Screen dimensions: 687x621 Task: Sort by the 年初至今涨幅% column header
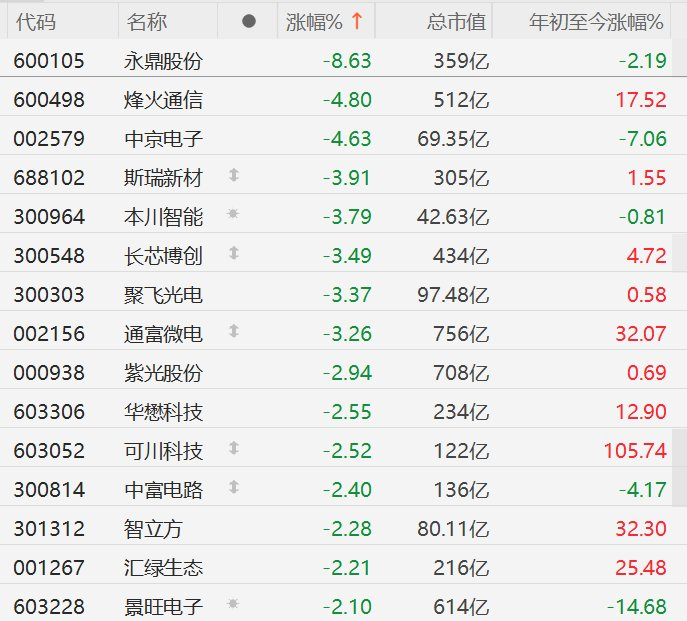click(596, 22)
